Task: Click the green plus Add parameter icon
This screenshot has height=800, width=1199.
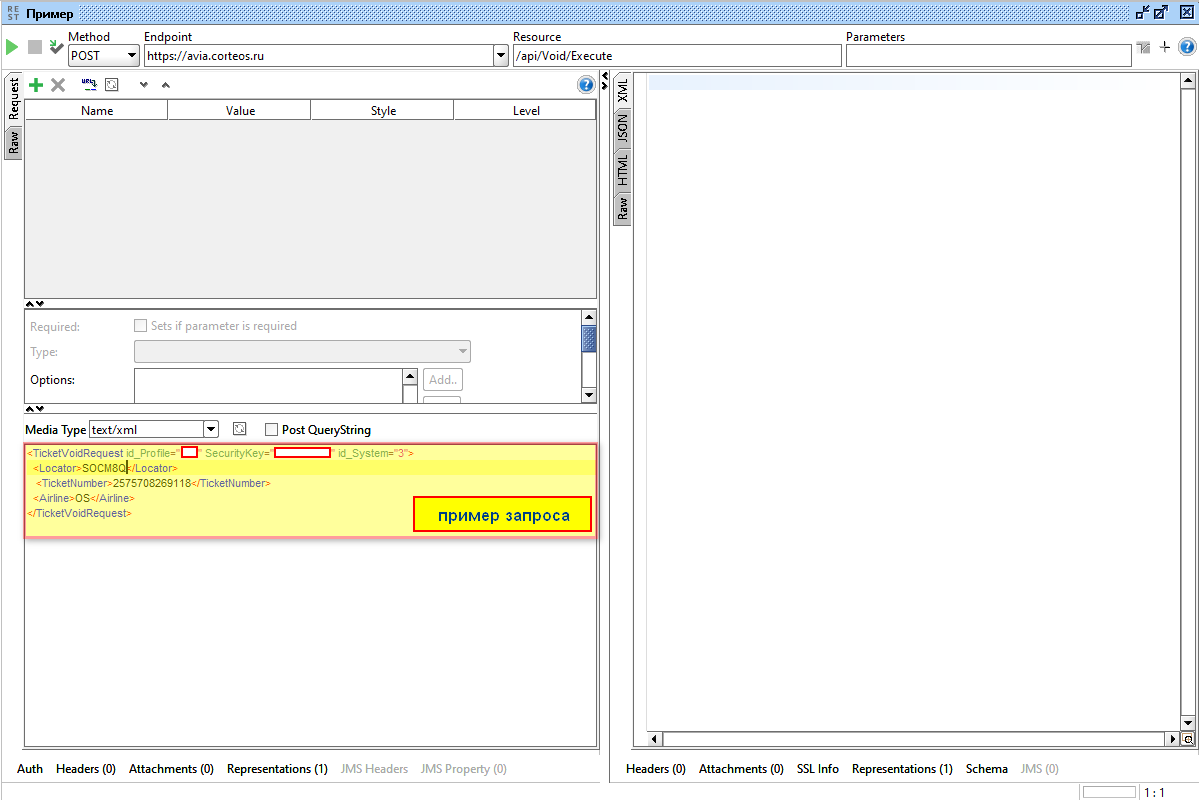Action: pos(36,86)
